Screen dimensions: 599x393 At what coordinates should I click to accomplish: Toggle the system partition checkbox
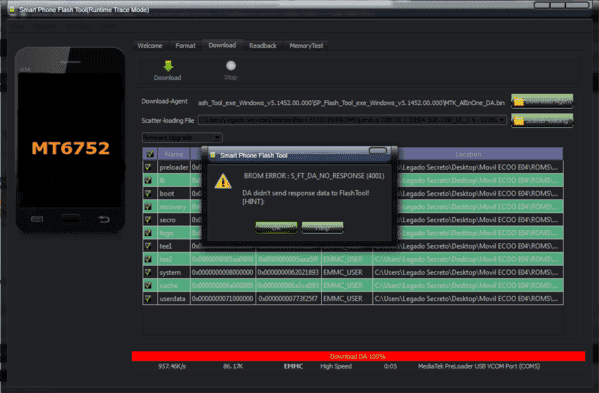(x=148, y=272)
